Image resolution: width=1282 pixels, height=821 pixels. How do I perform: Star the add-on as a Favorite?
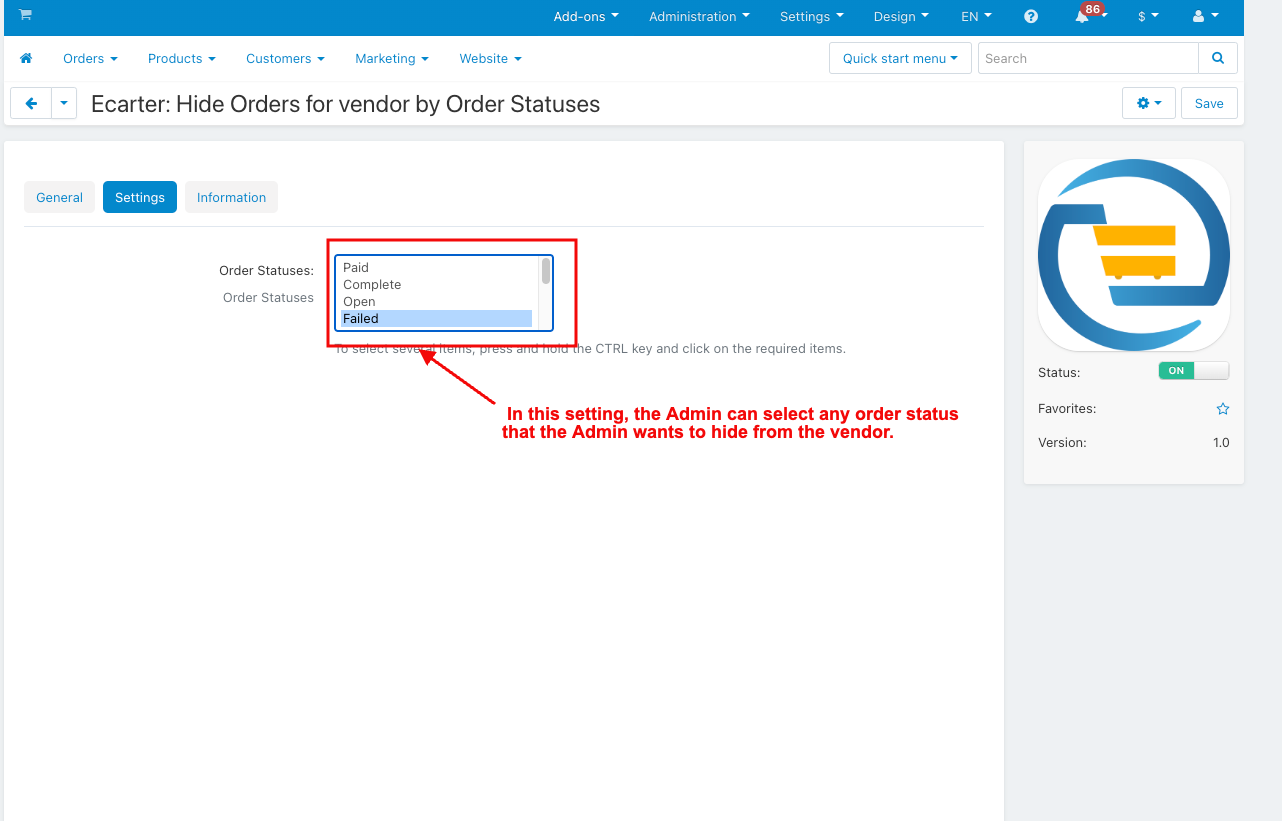[1222, 408]
